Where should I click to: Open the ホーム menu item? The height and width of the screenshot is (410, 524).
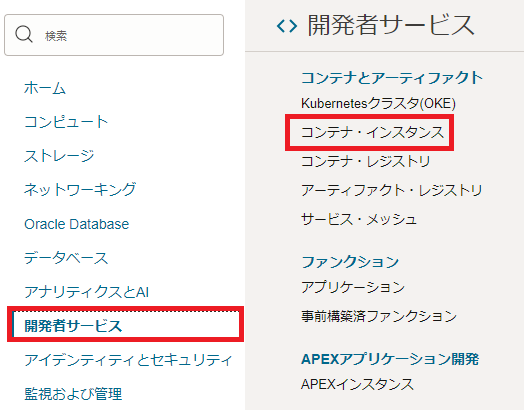45,88
